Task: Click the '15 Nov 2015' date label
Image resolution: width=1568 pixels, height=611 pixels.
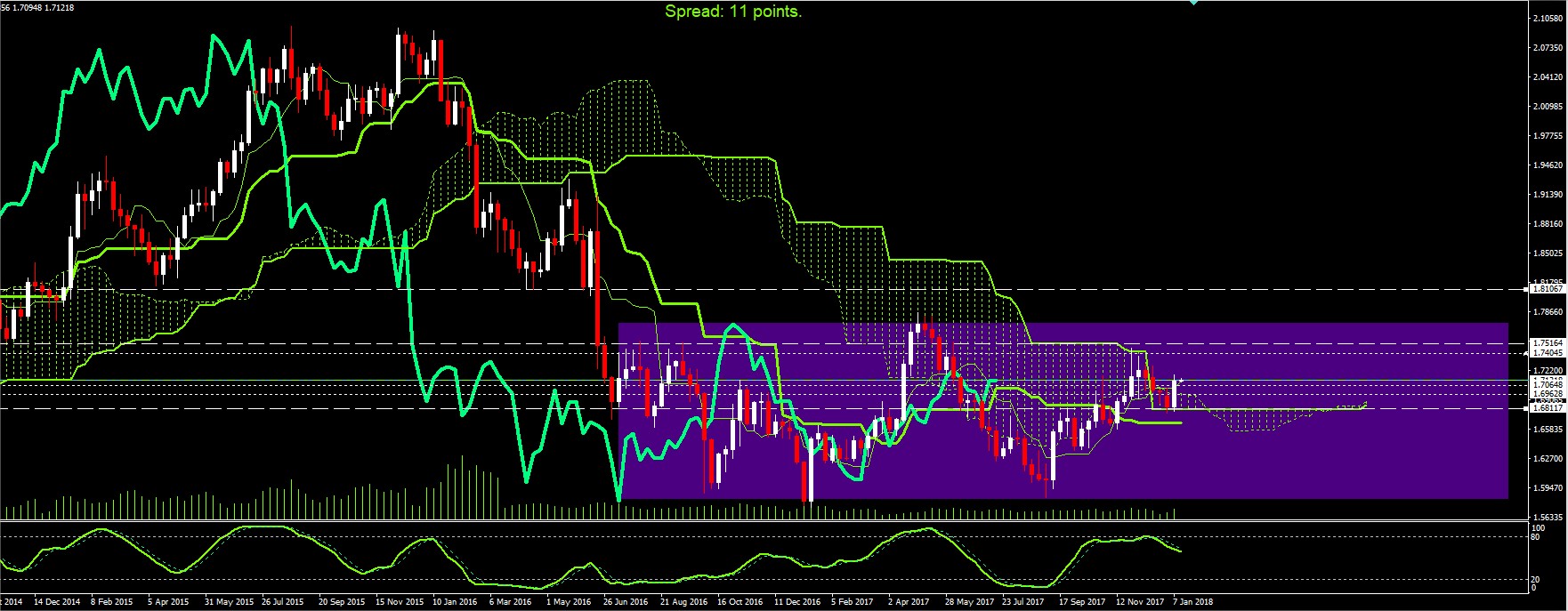Action: click(x=400, y=602)
